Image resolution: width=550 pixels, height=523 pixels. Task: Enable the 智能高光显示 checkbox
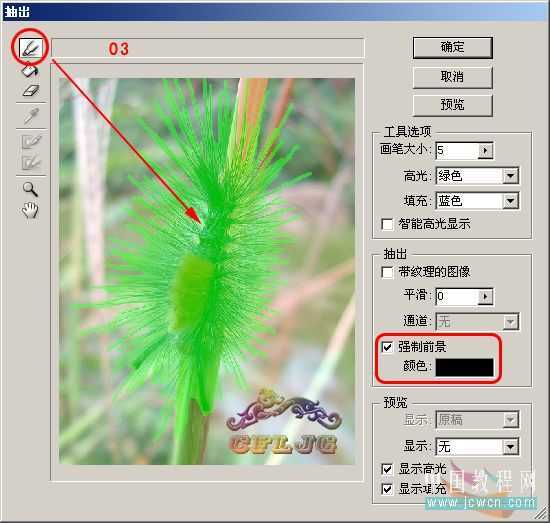[387, 224]
